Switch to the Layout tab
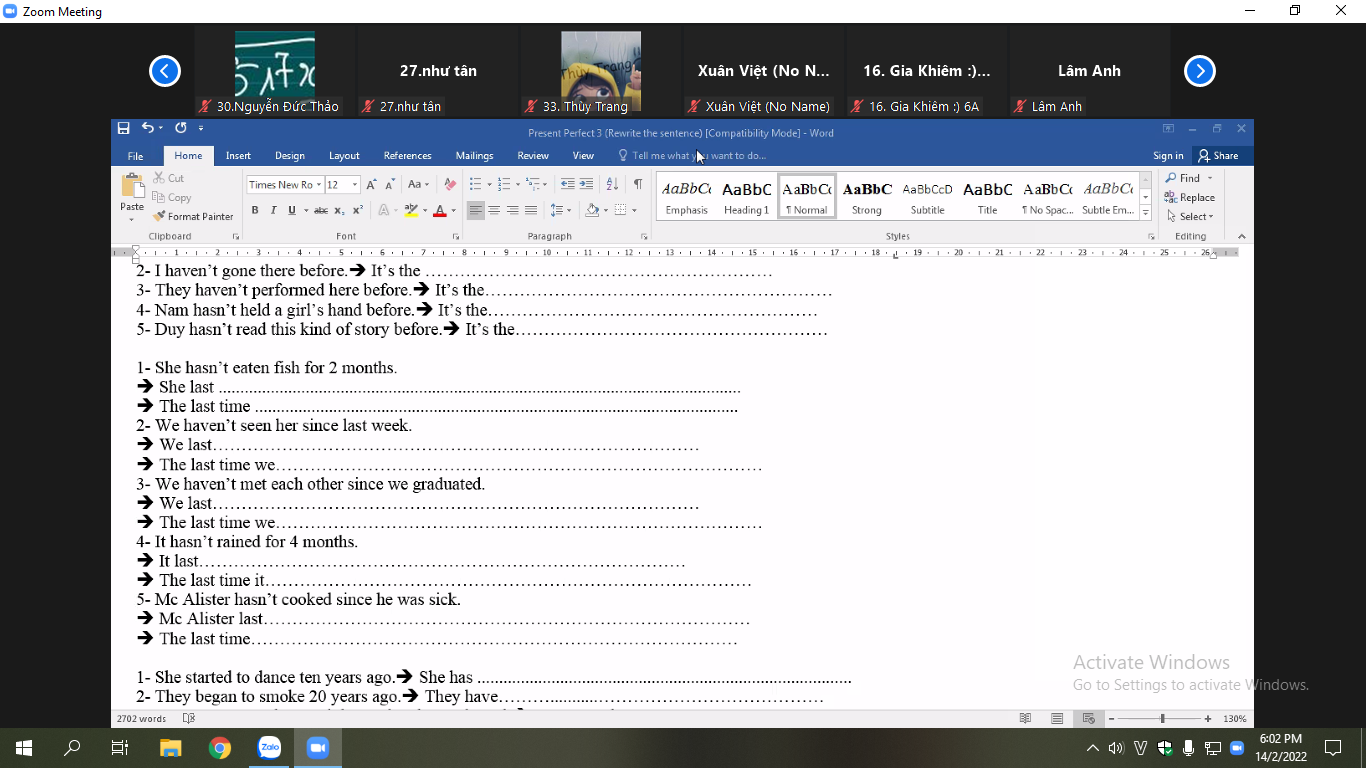Image resolution: width=1366 pixels, height=768 pixels. tap(344, 155)
